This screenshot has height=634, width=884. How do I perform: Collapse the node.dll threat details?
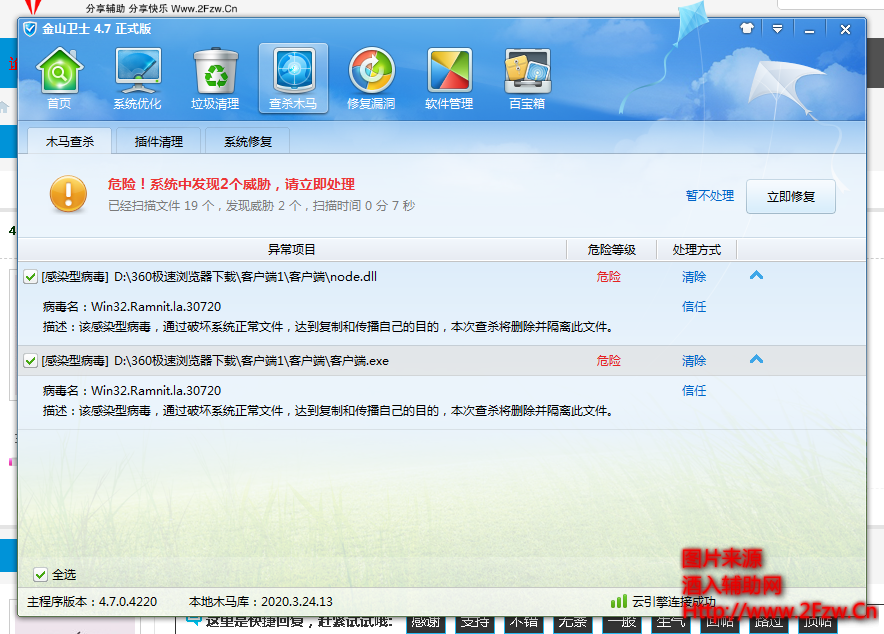pos(756,276)
